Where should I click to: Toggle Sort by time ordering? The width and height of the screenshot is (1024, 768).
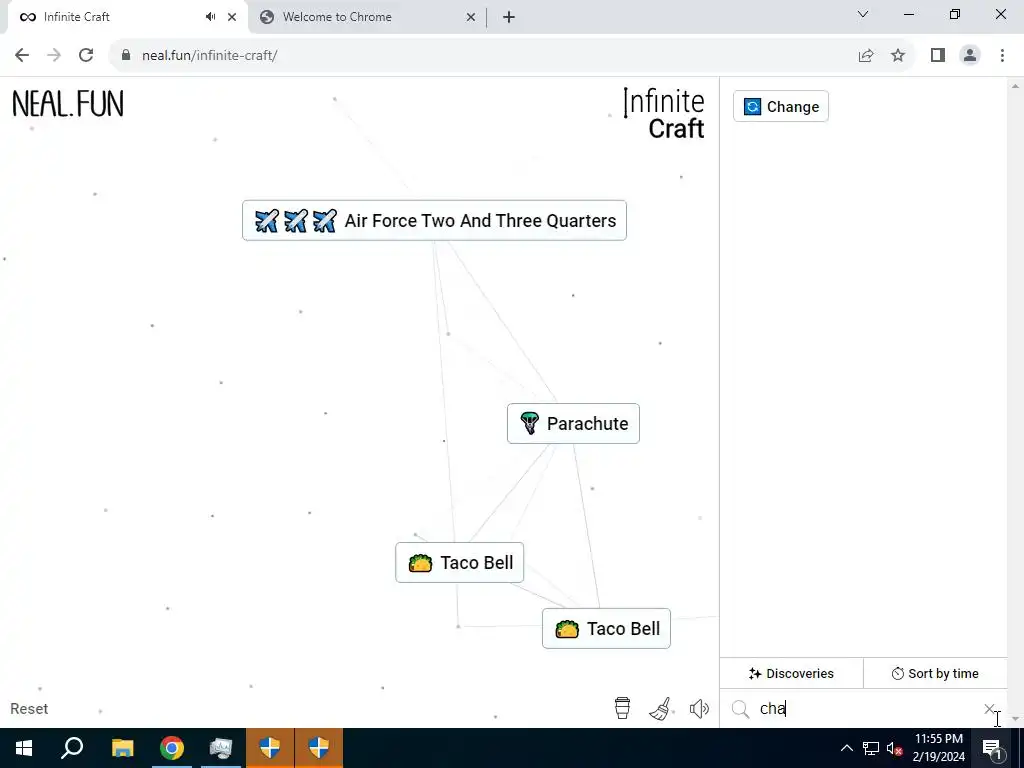[935, 673]
